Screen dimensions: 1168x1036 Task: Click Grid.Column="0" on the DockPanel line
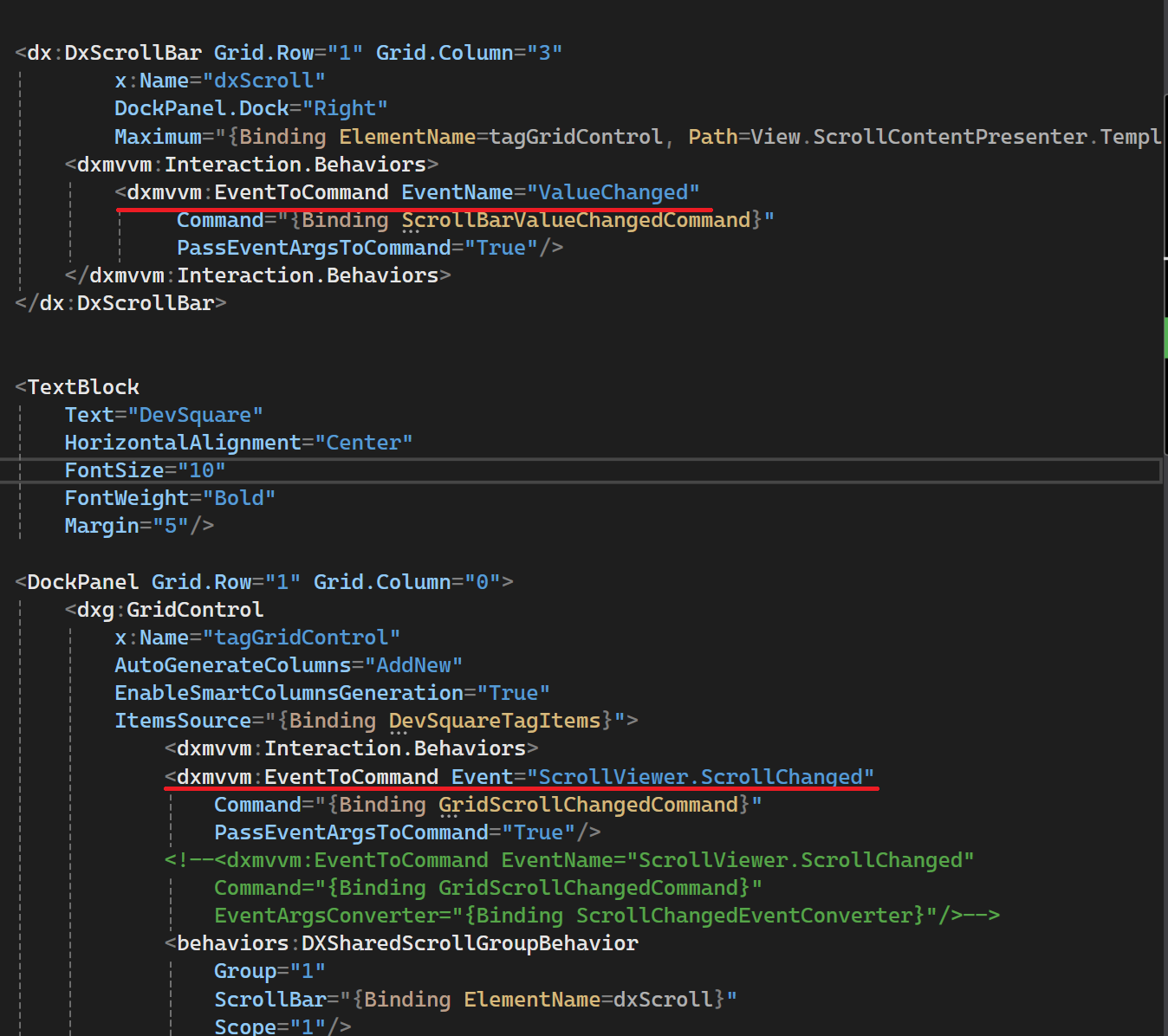[x=407, y=582]
